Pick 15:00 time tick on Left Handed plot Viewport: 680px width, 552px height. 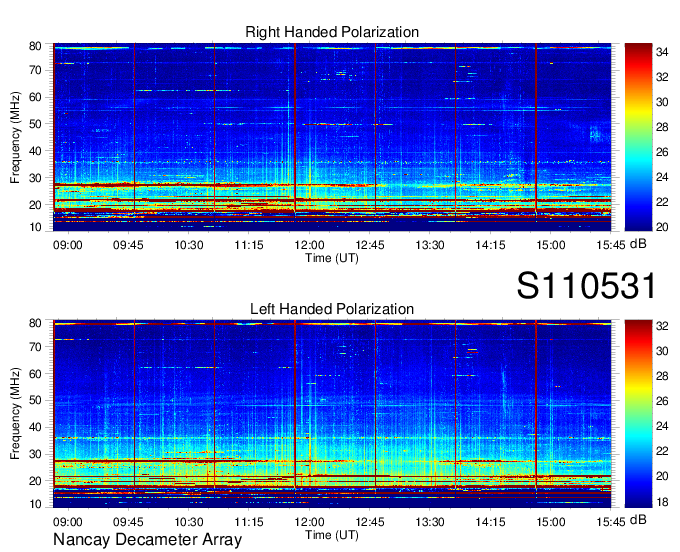click(551, 522)
